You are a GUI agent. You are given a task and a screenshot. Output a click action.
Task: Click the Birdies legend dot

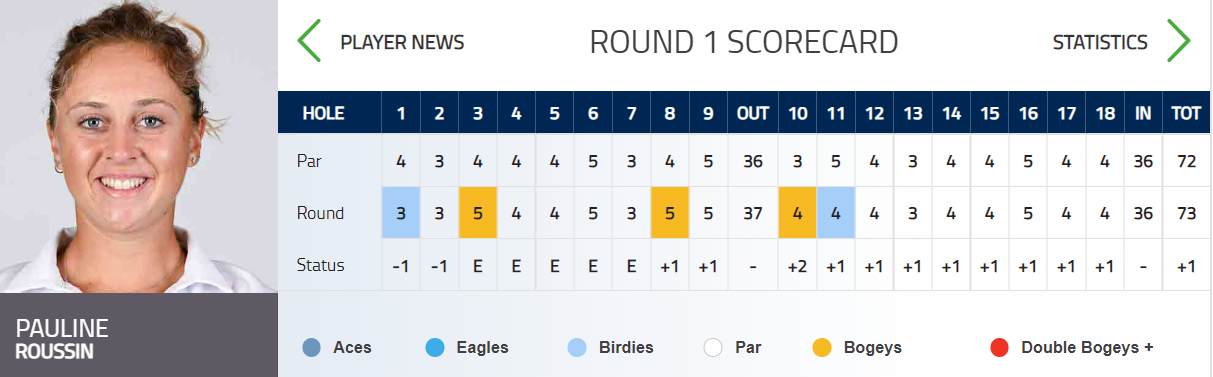(x=576, y=348)
